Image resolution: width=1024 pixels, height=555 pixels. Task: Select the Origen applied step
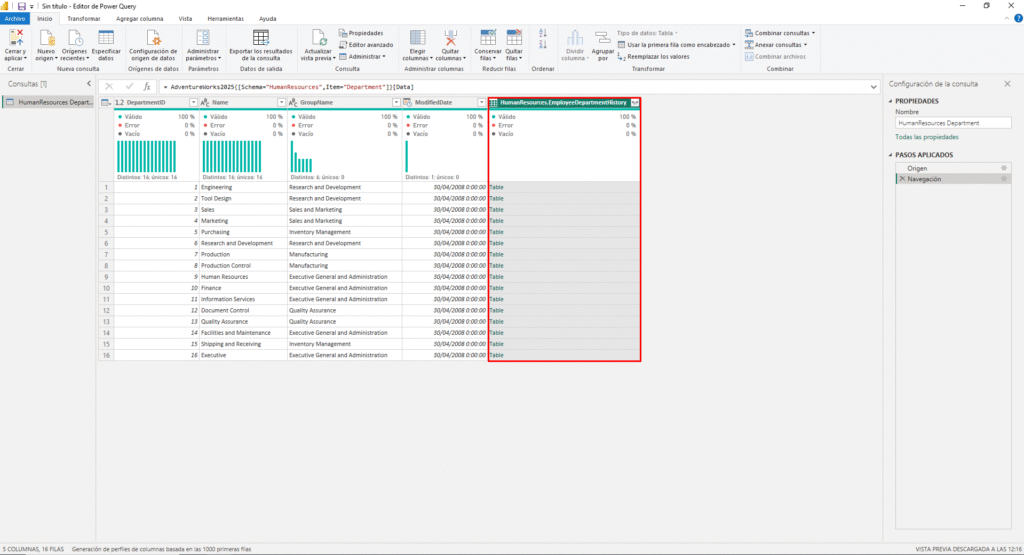point(917,168)
